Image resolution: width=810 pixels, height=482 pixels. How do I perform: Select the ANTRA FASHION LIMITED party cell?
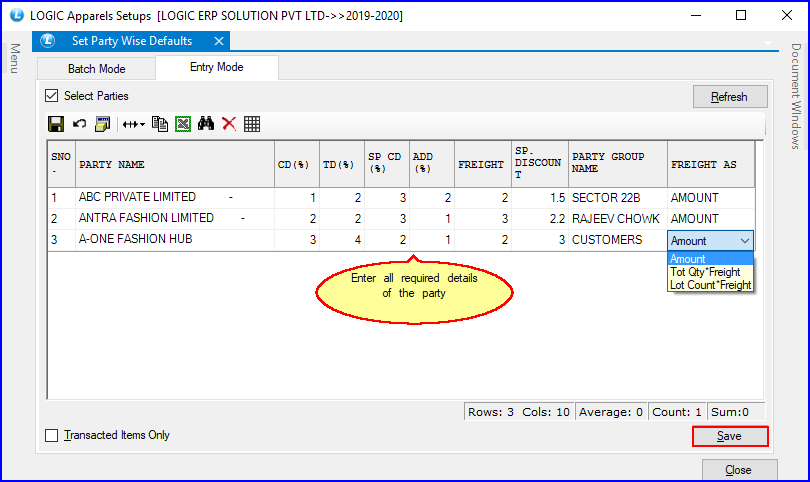[175, 219]
